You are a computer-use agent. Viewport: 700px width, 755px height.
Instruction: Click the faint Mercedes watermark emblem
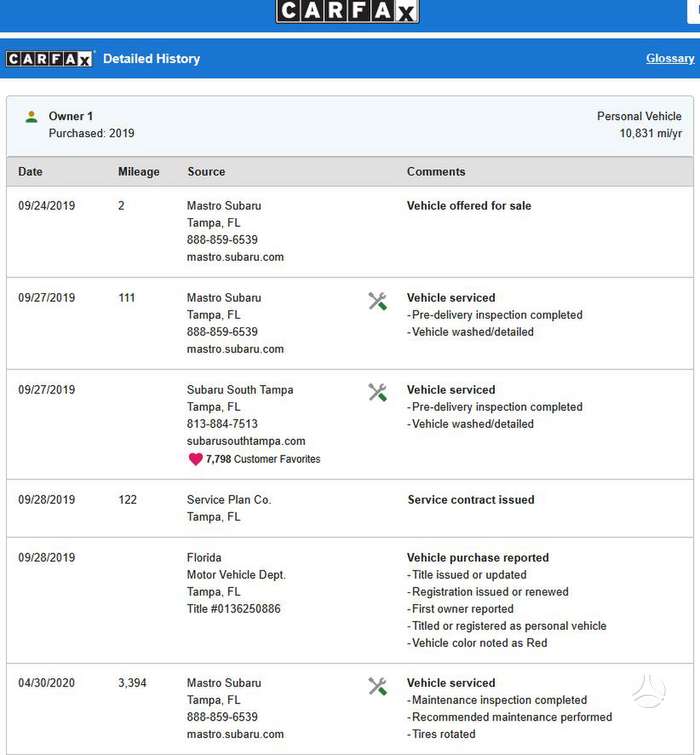click(648, 691)
